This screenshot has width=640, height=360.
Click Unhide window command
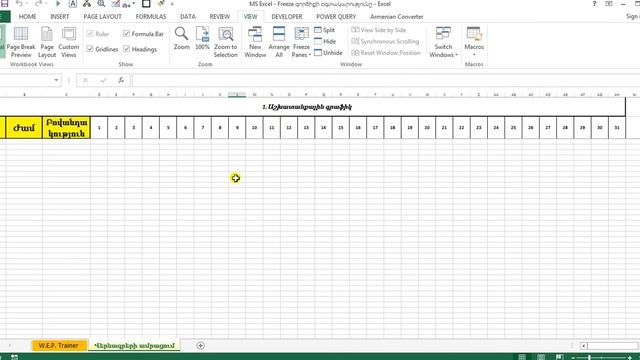[x=329, y=53]
